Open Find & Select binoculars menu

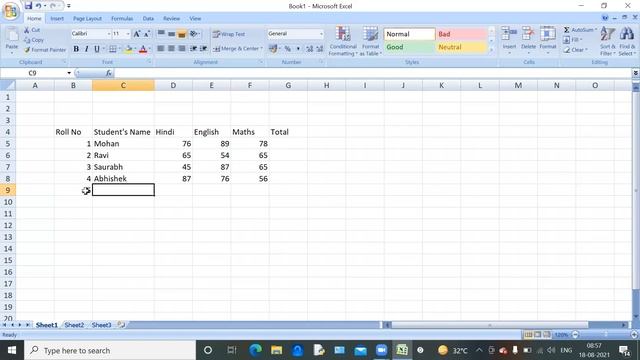tap(627, 41)
